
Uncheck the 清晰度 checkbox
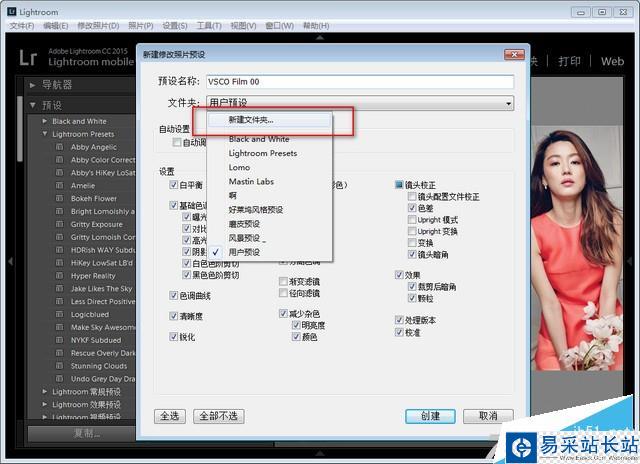click(173, 316)
